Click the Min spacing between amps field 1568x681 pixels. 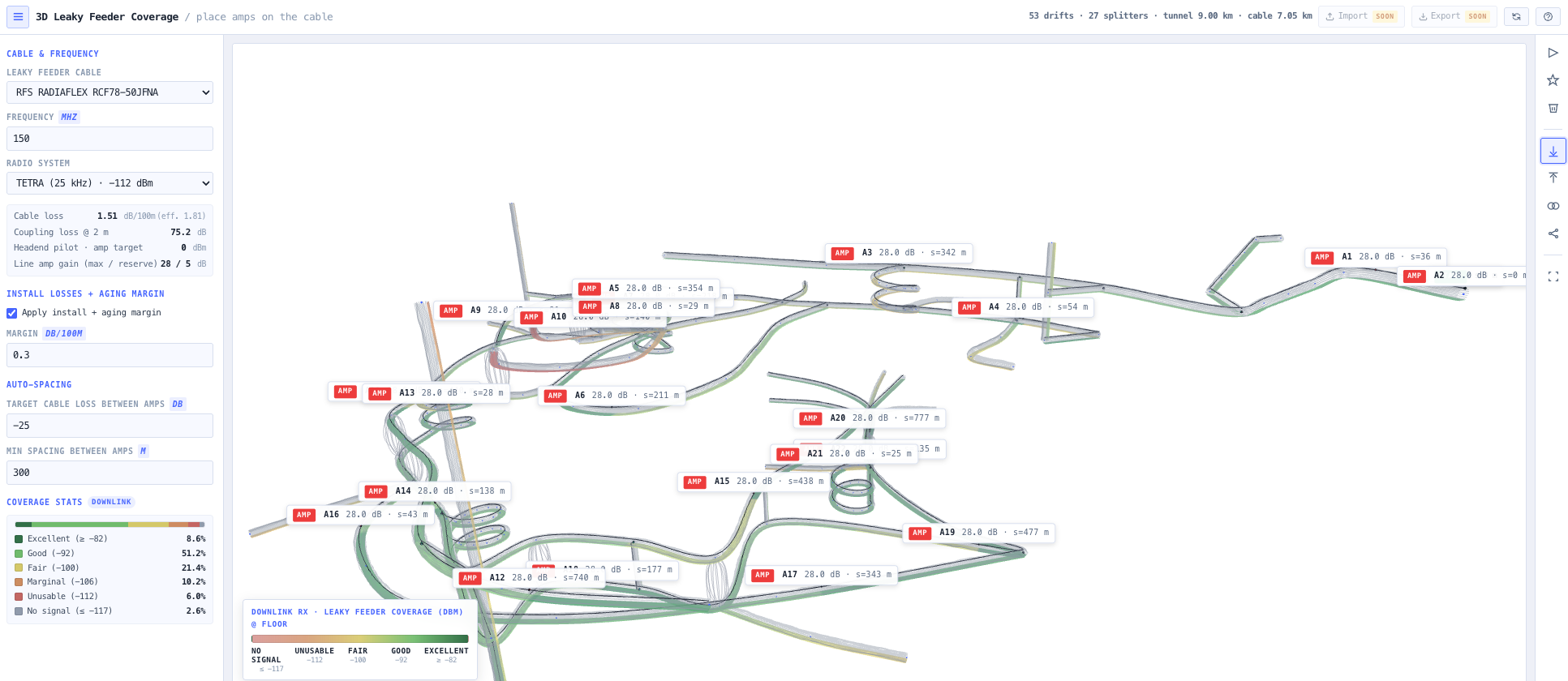110,473
